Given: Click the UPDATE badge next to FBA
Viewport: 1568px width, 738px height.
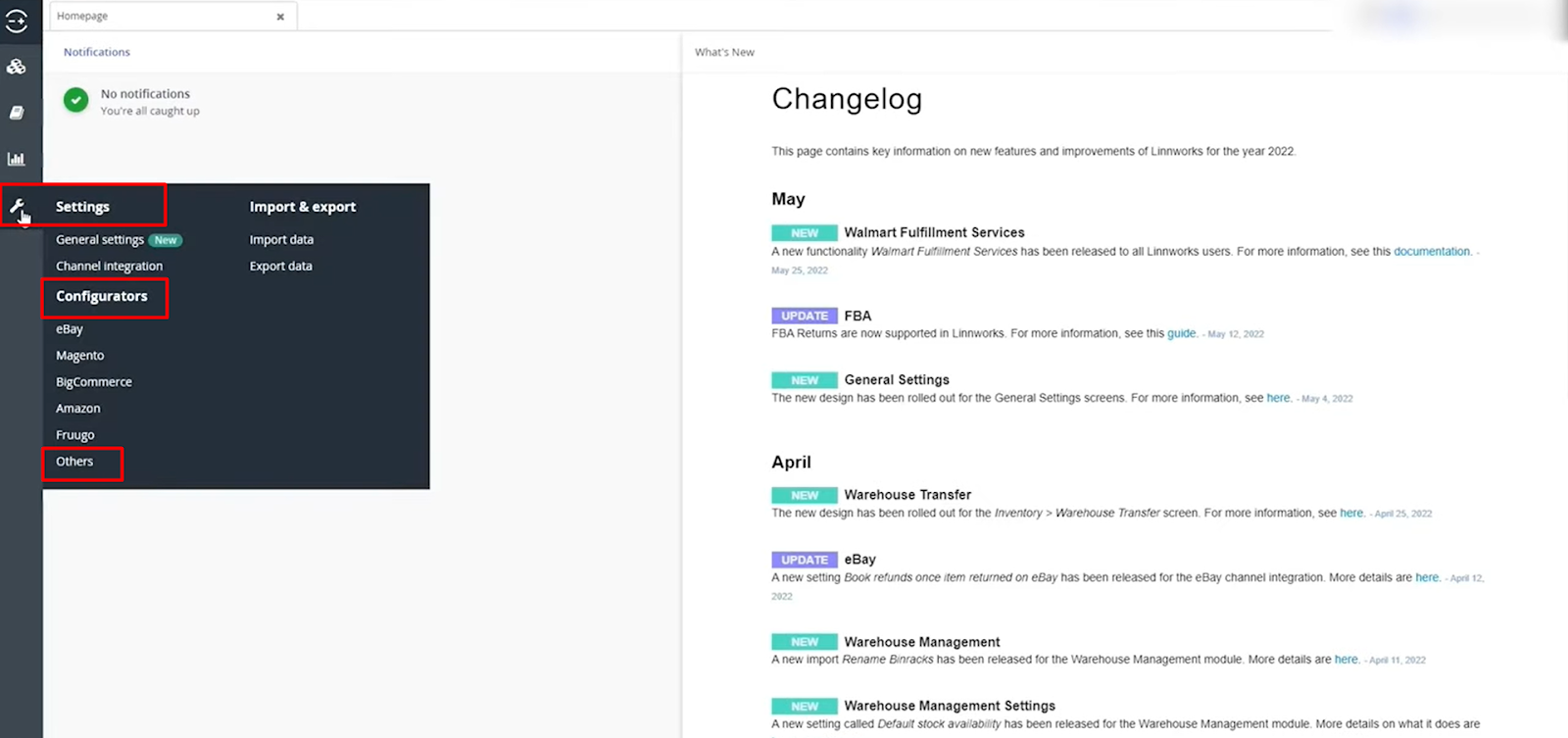Looking at the screenshot, I should [805, 316].
